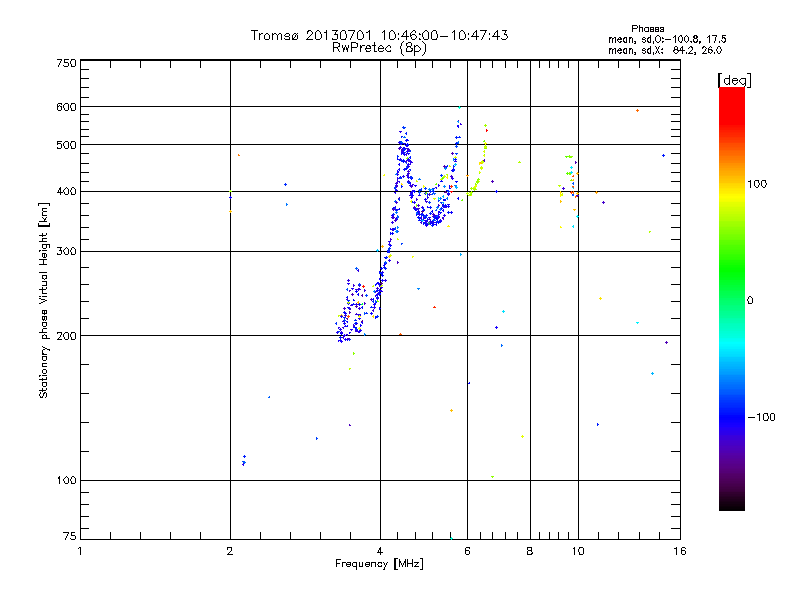Click the colorbar tick label '0'

[x=750, y=301]
